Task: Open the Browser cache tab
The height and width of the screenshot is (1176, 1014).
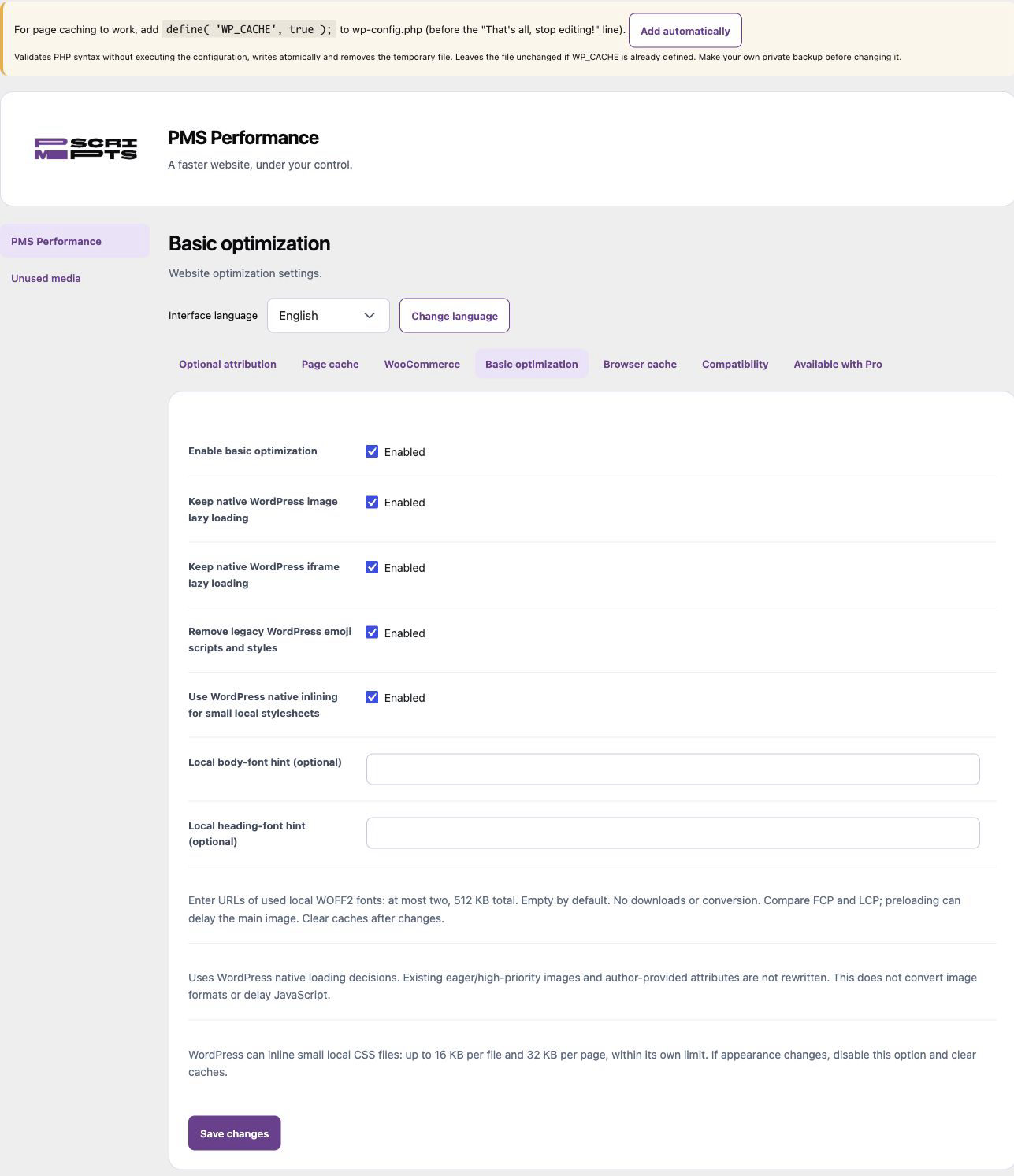Action: (x=640, y=364)
